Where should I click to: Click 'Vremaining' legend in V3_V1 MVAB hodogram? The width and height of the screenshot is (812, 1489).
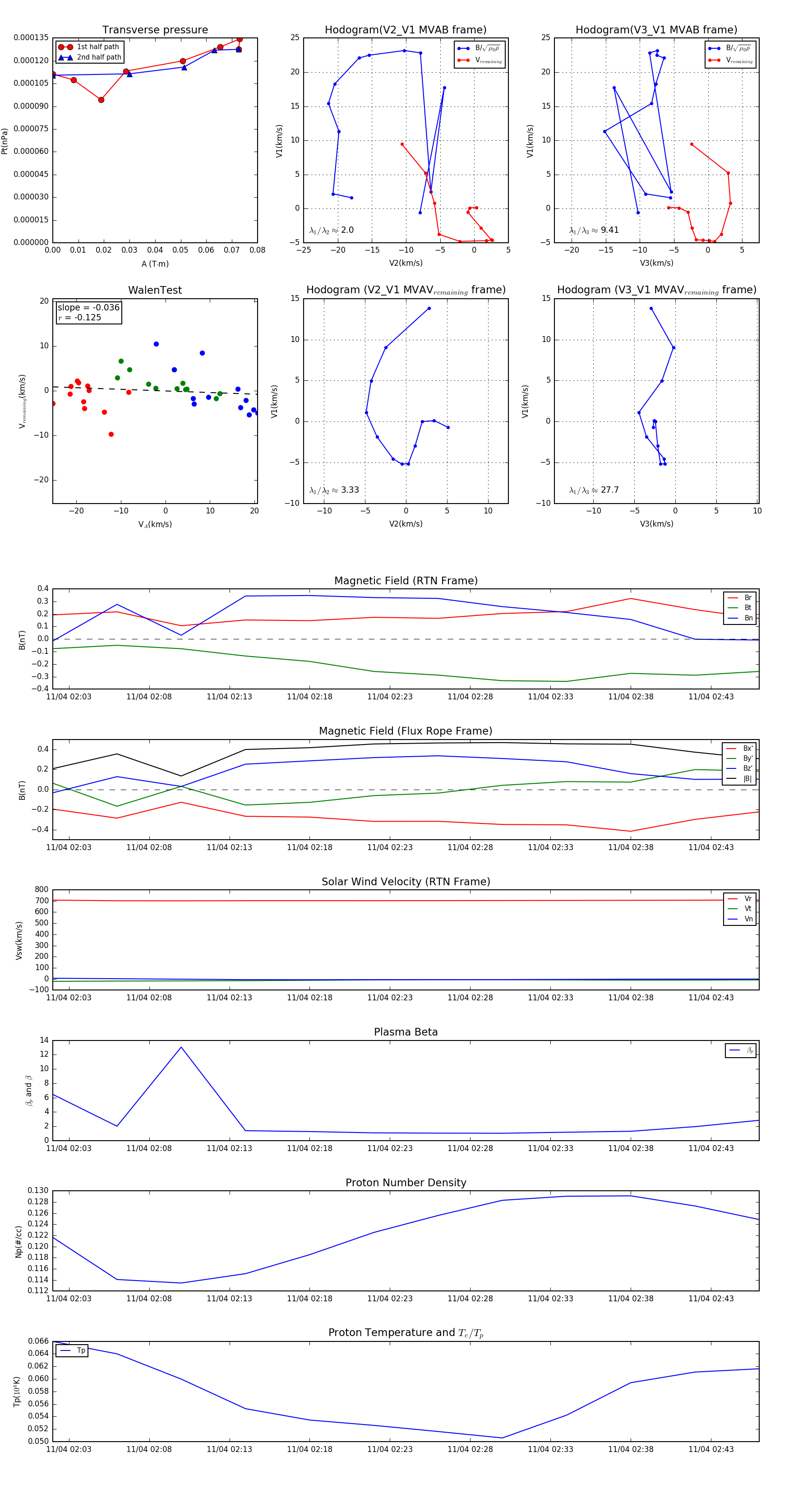(730, 60)
